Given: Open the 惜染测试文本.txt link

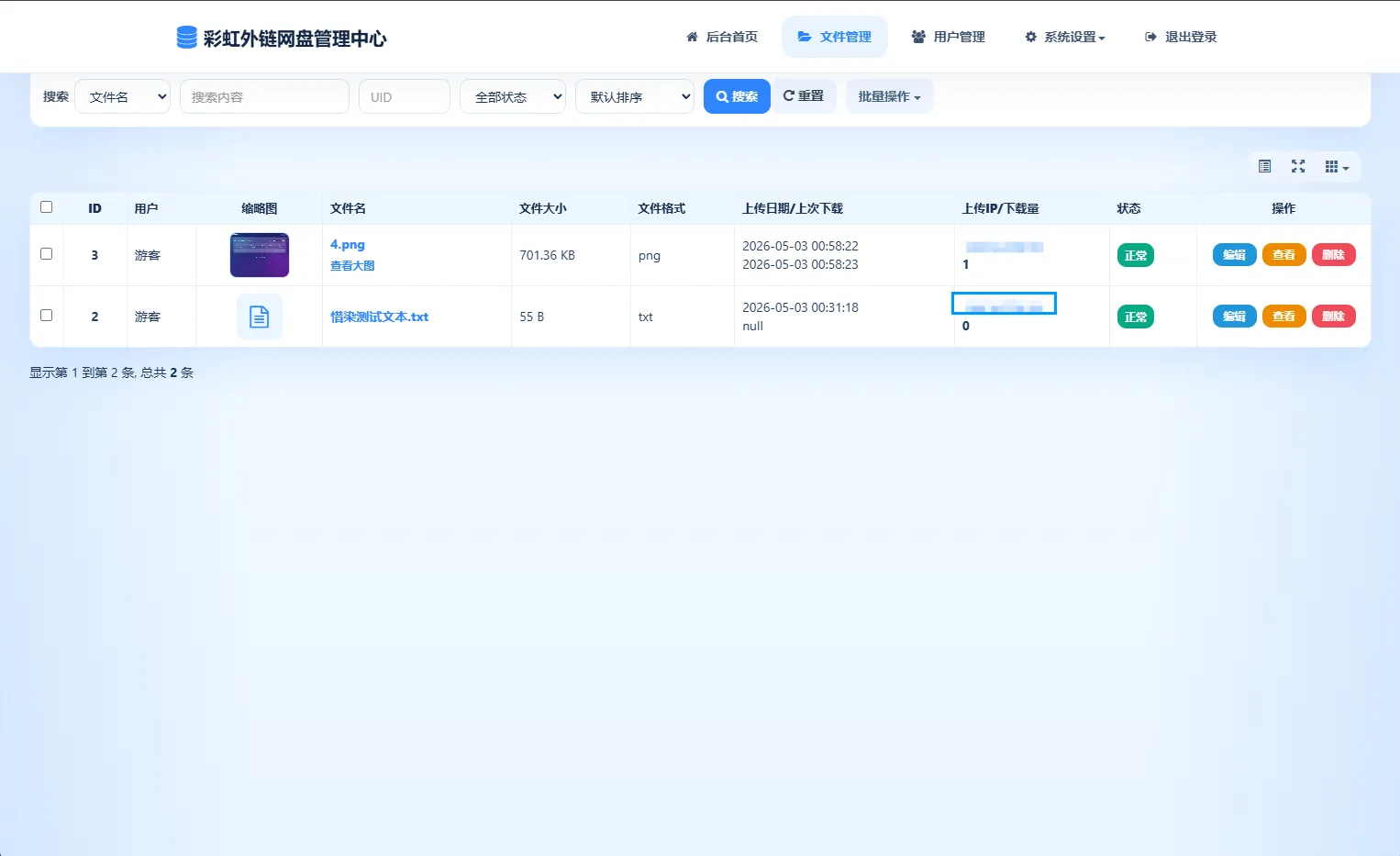Looking at the screenshot, I should 380,317.
